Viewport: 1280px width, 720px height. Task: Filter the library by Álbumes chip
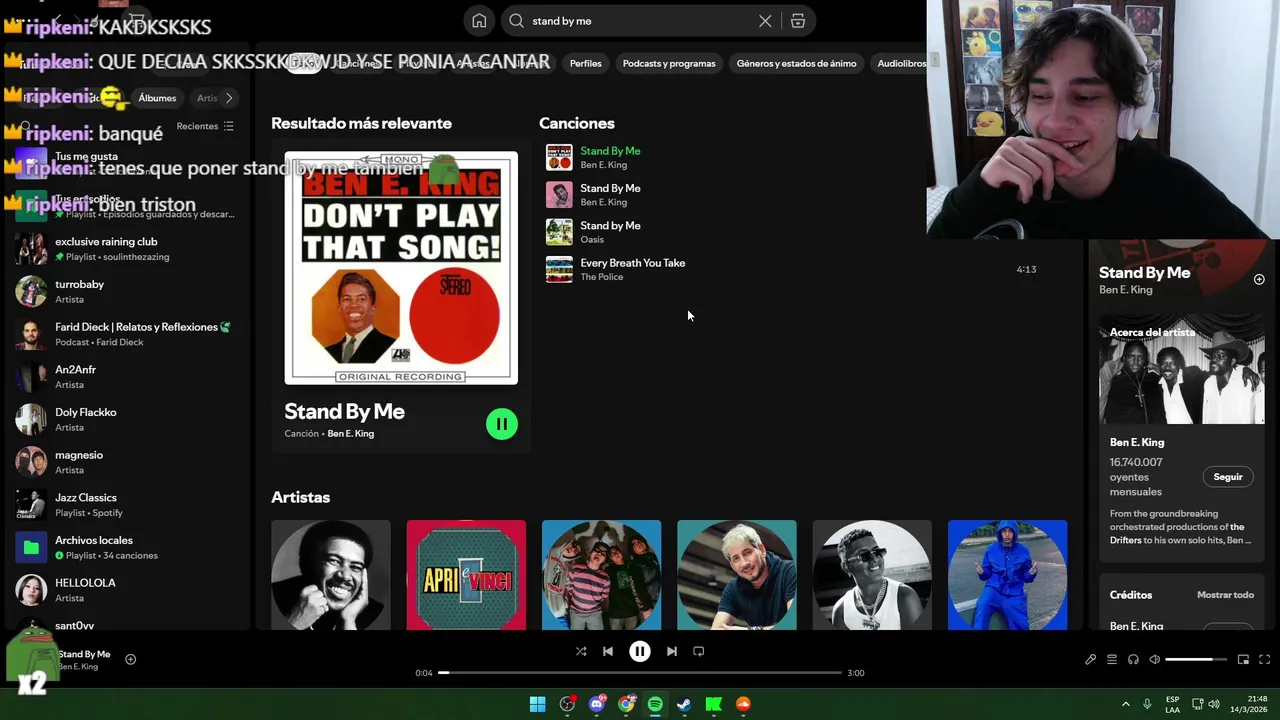[157, 98]
